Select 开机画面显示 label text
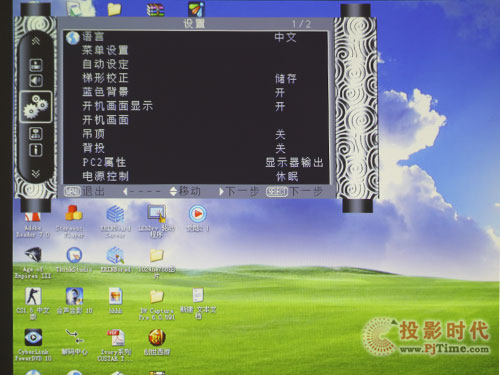This screenshot has width=500, height=375. 117,106
